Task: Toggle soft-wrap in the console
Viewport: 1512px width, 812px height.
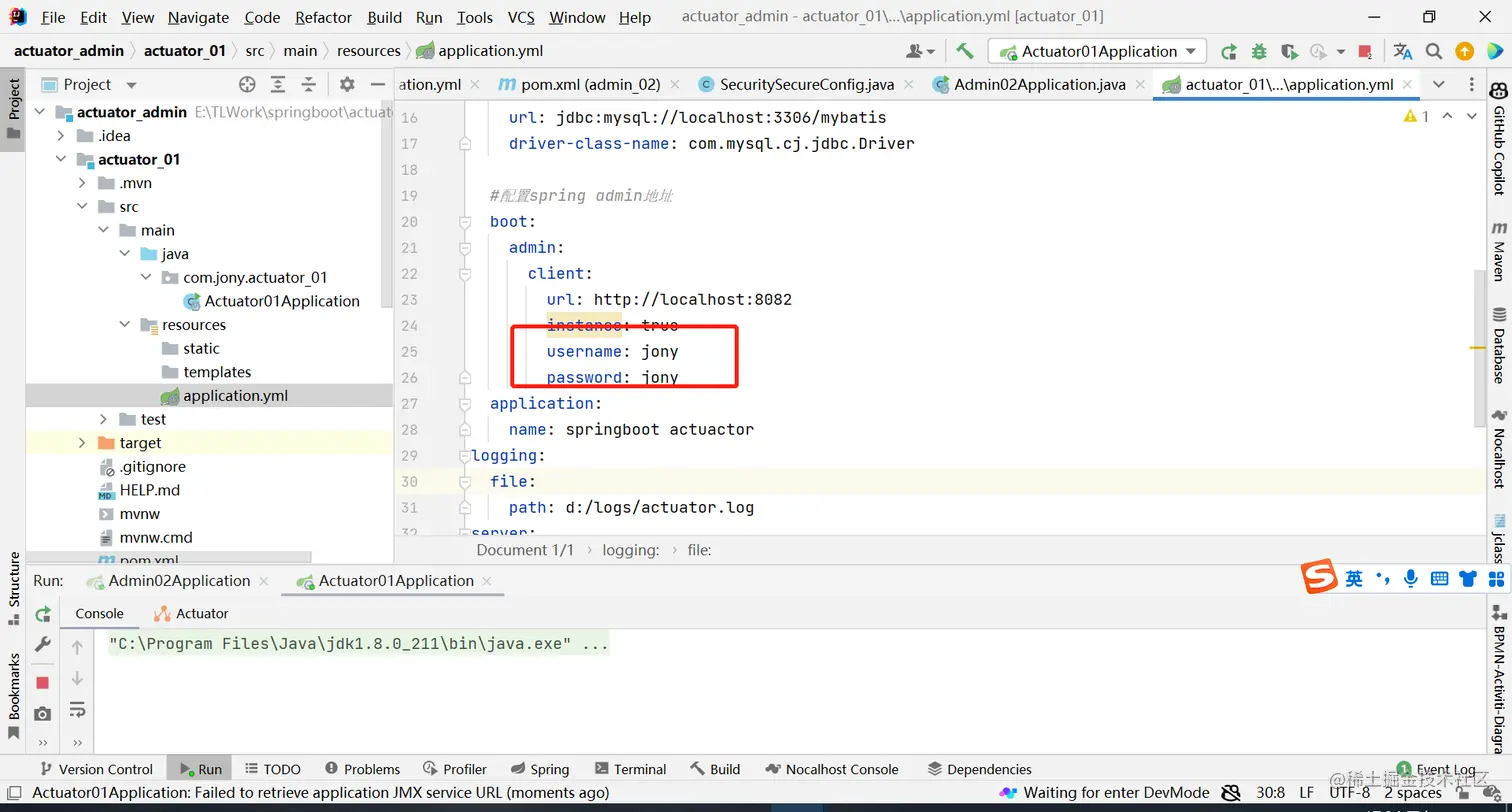Action: (x=77, y=710)
